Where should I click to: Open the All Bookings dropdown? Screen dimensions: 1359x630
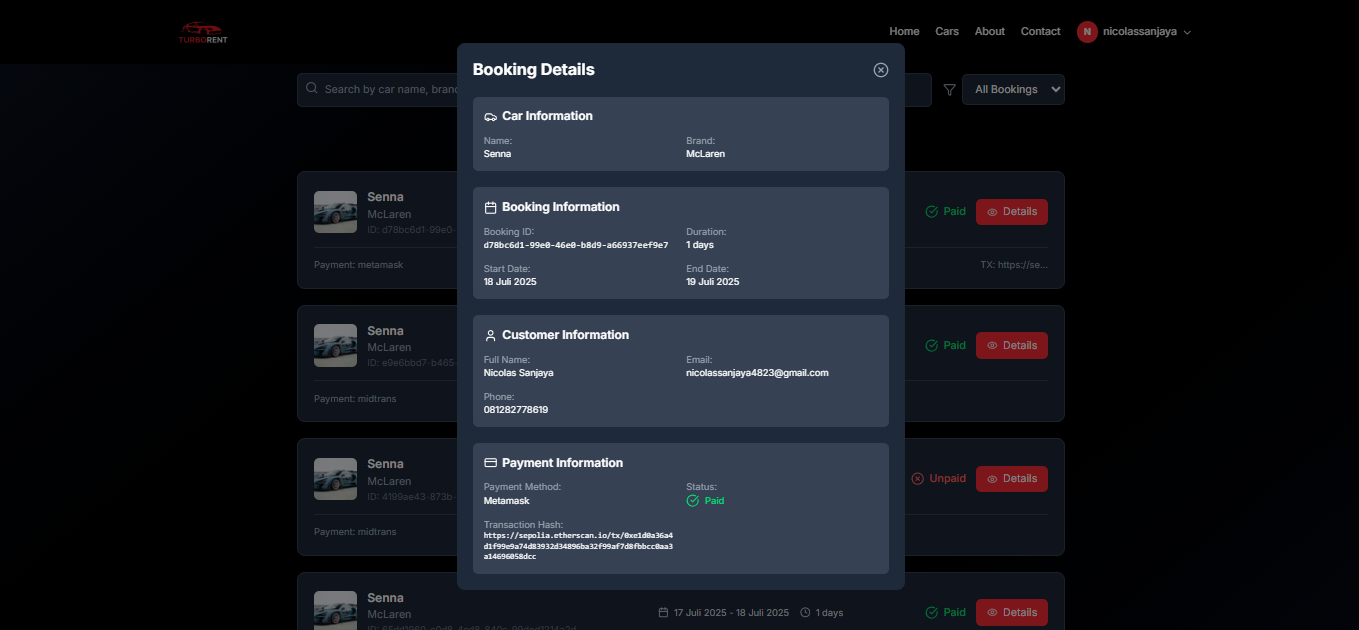(x=1013, y=89)
